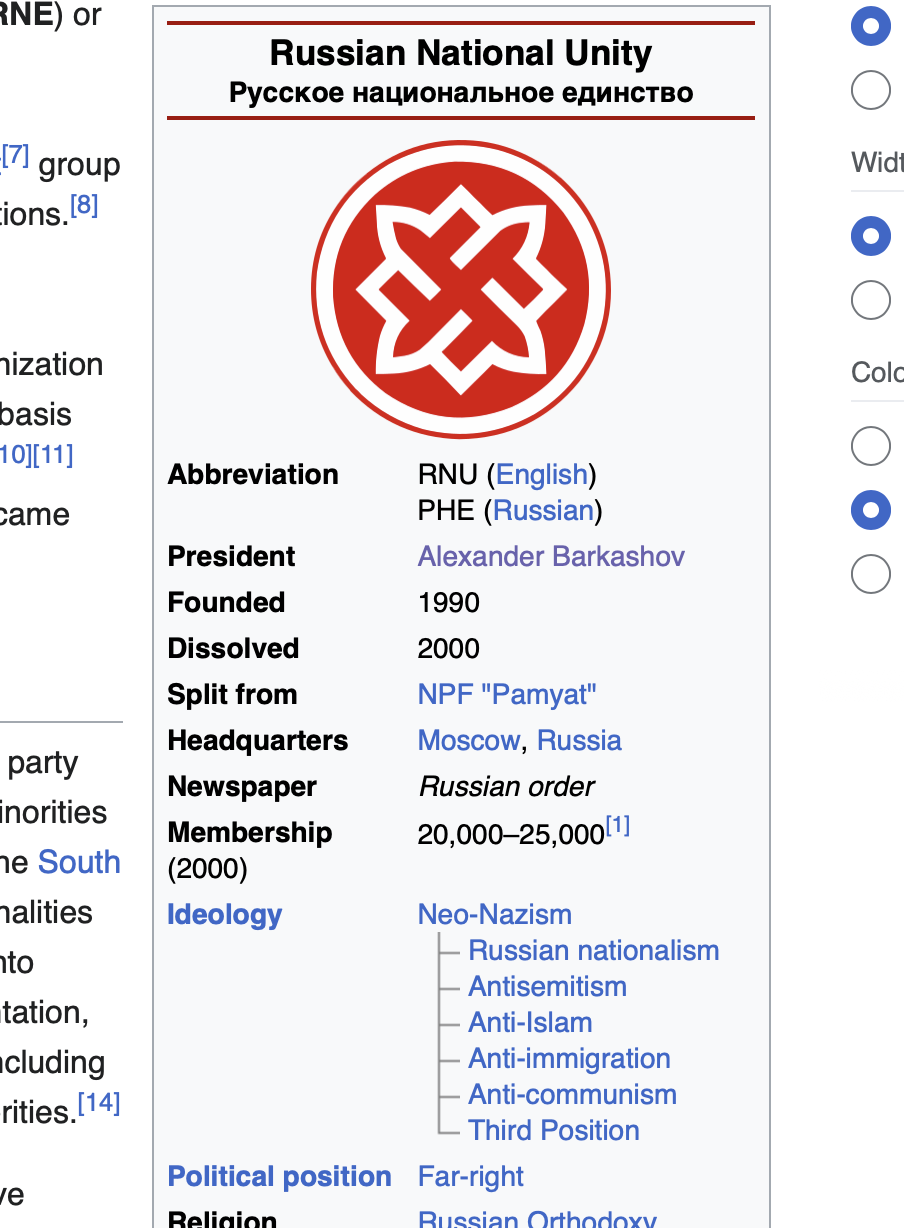Select the checked radio button under Width
The image size is (904, 1228).
[870, 236]
